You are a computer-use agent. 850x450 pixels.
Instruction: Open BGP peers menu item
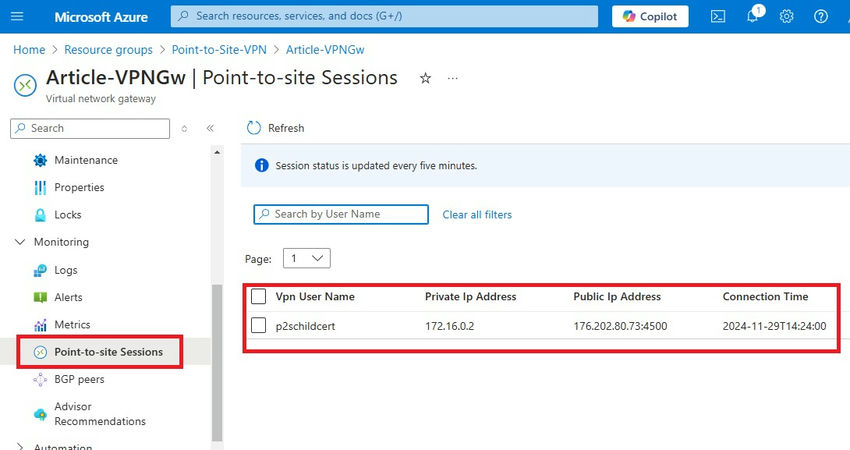[x=79, y=379]
